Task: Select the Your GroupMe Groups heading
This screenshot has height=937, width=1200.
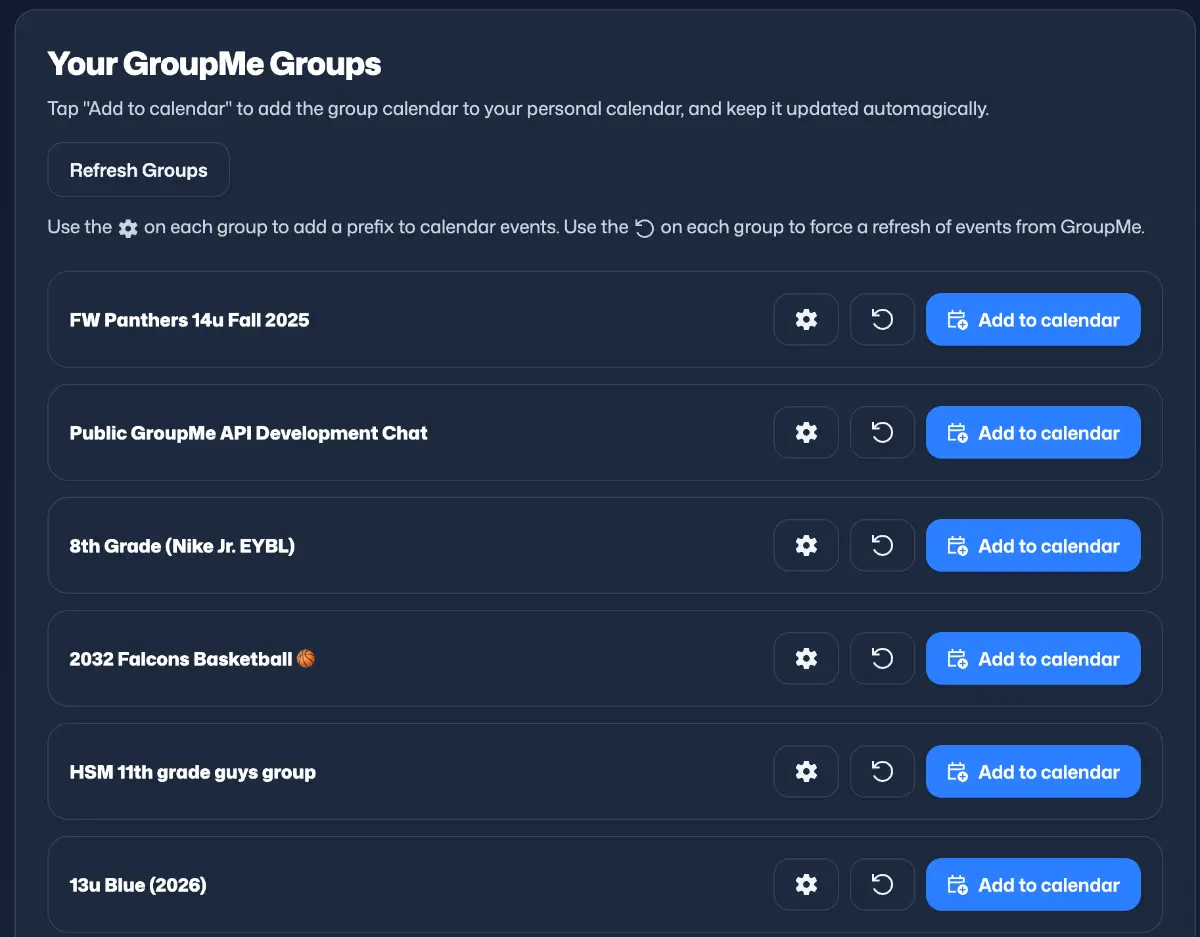Action: coord(214,64)
